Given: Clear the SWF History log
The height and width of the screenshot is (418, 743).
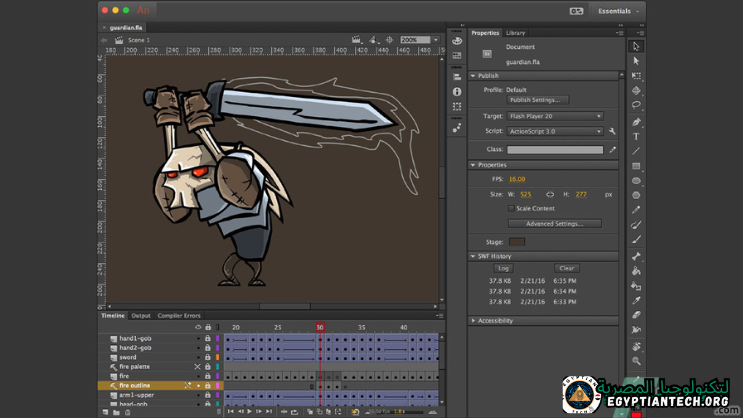Looking at the screenshot, I should 566,268.
